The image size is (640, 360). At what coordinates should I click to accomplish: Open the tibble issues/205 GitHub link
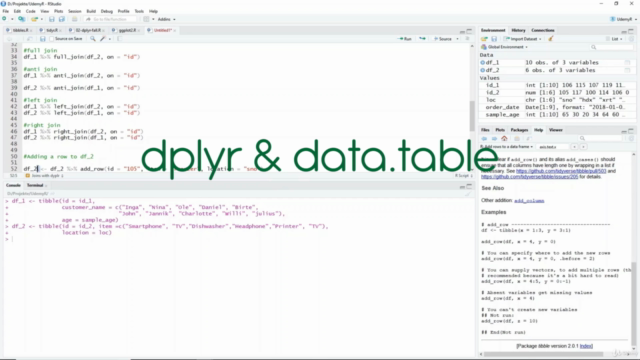(529, 177)
